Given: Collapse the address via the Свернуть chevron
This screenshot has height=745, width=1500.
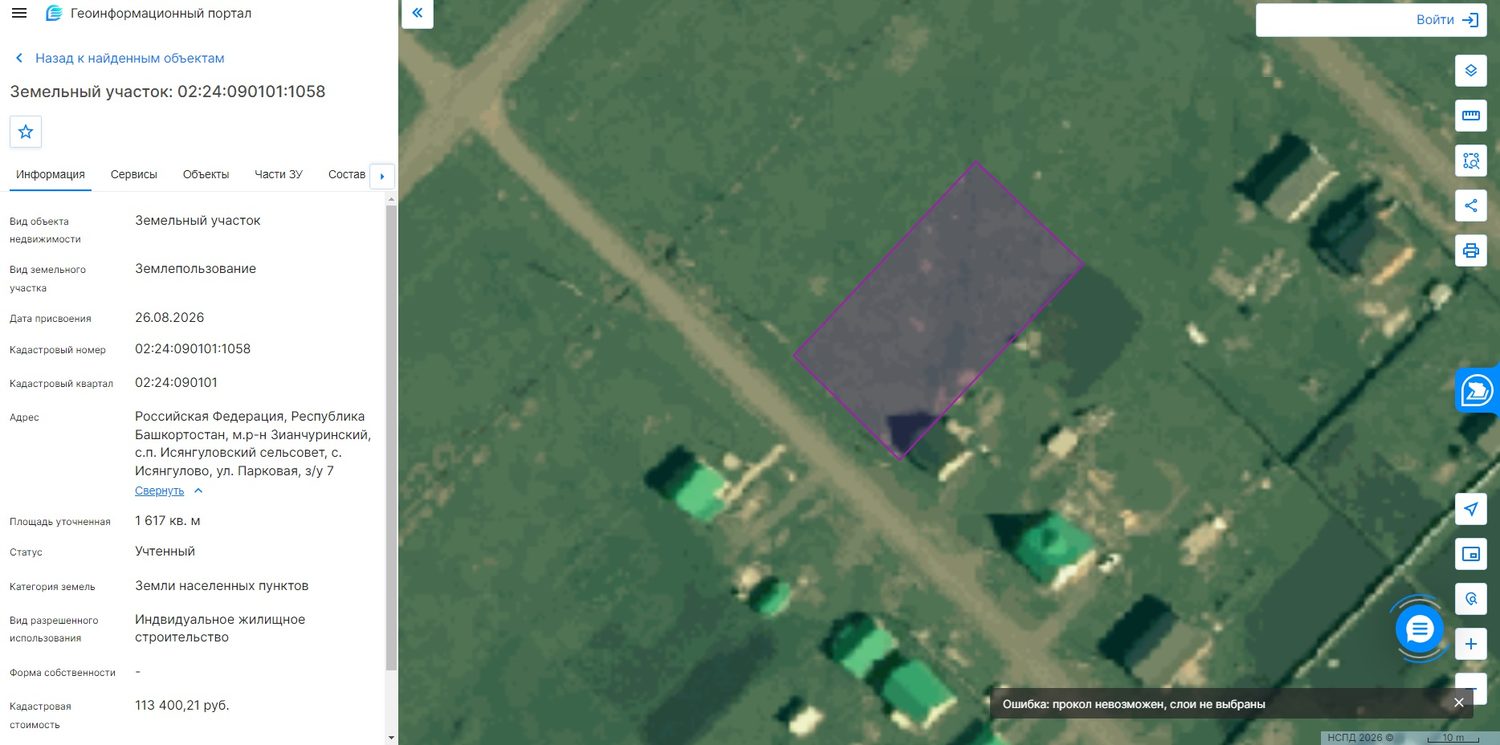Looking at the screenshot, I should [198, 491].
